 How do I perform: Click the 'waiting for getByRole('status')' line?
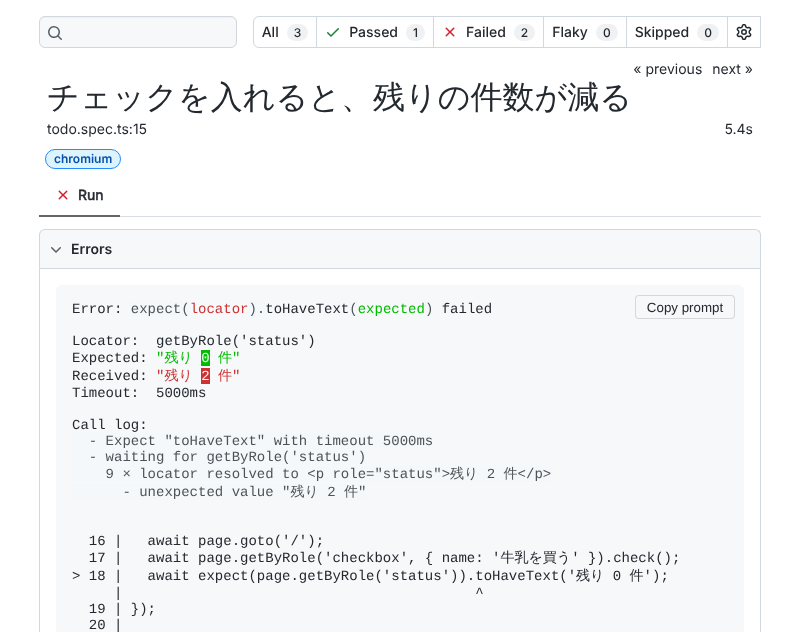(x=227, y=457)
